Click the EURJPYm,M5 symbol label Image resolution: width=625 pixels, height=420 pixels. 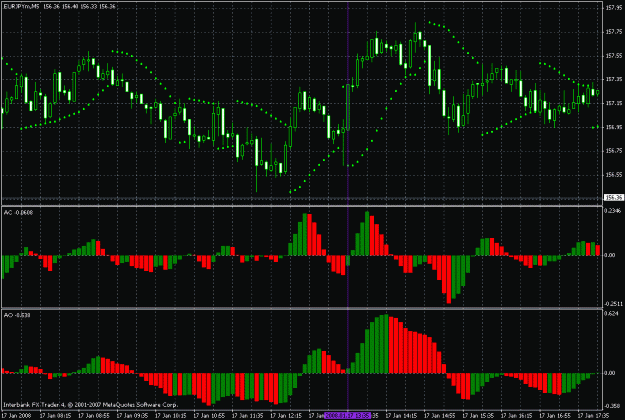(22, 6)
